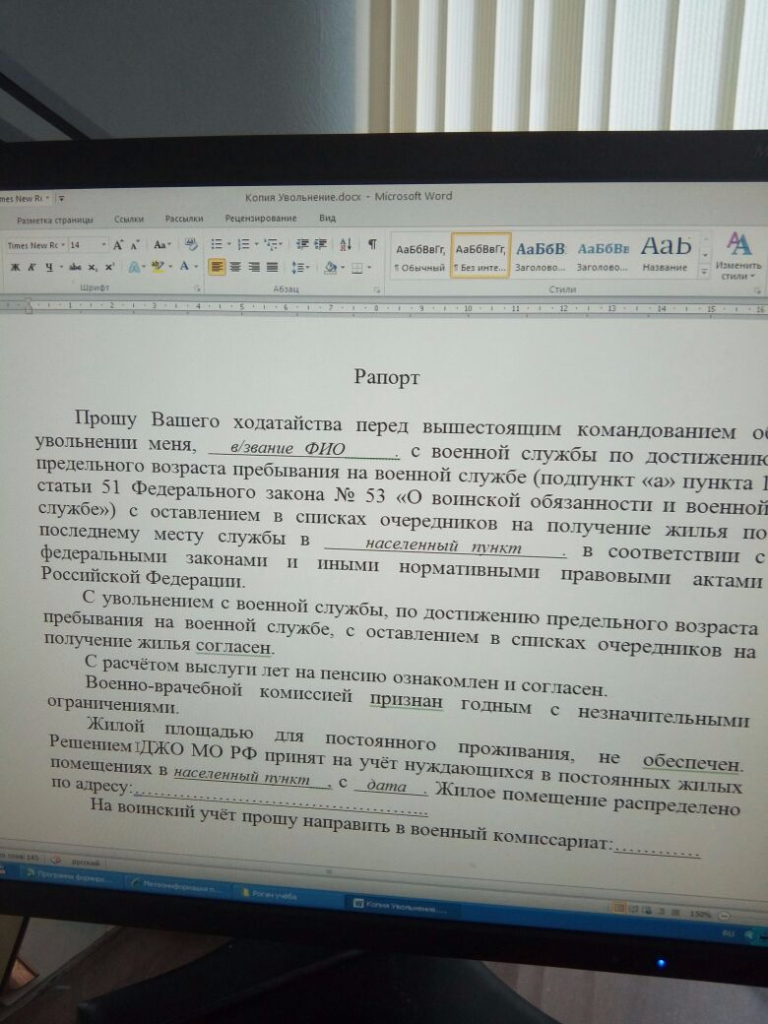The height and width of the screenshot is (1024, 768).
Task: Open the Рецензирование ribbon tab
Action: click(260, 219)
